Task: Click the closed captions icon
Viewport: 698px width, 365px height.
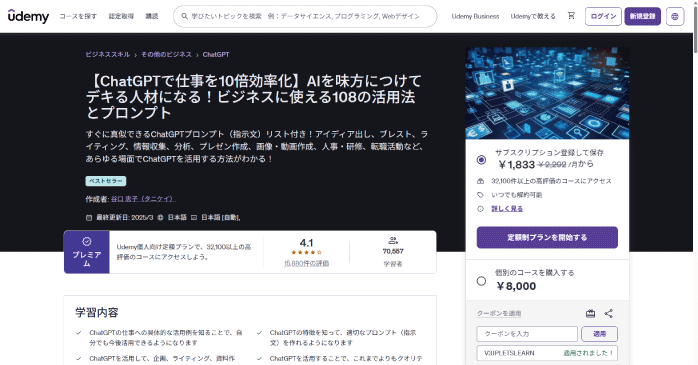Action: coord(194,218)
